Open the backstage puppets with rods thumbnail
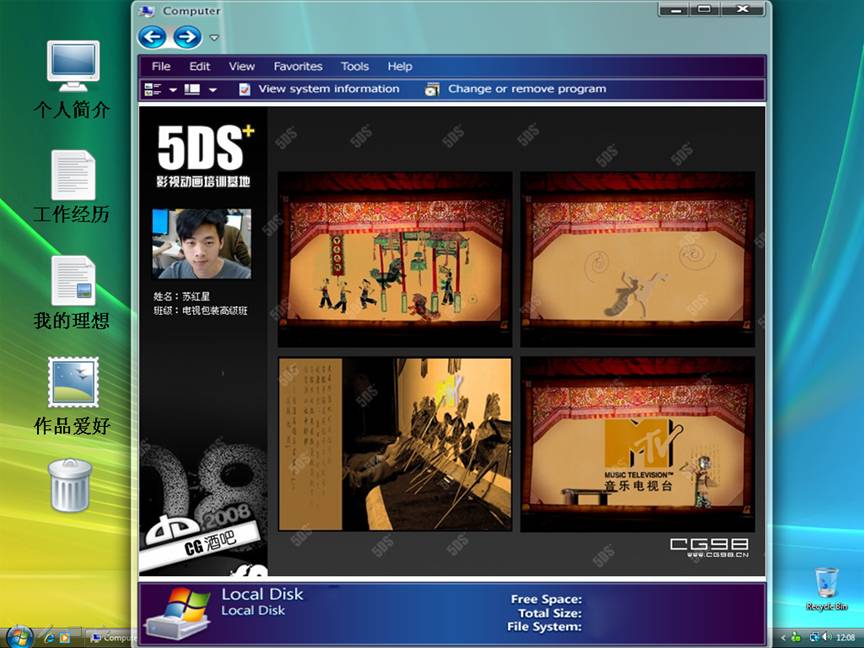This screenshot has width=864, height=648. click(x=395, y=444)
